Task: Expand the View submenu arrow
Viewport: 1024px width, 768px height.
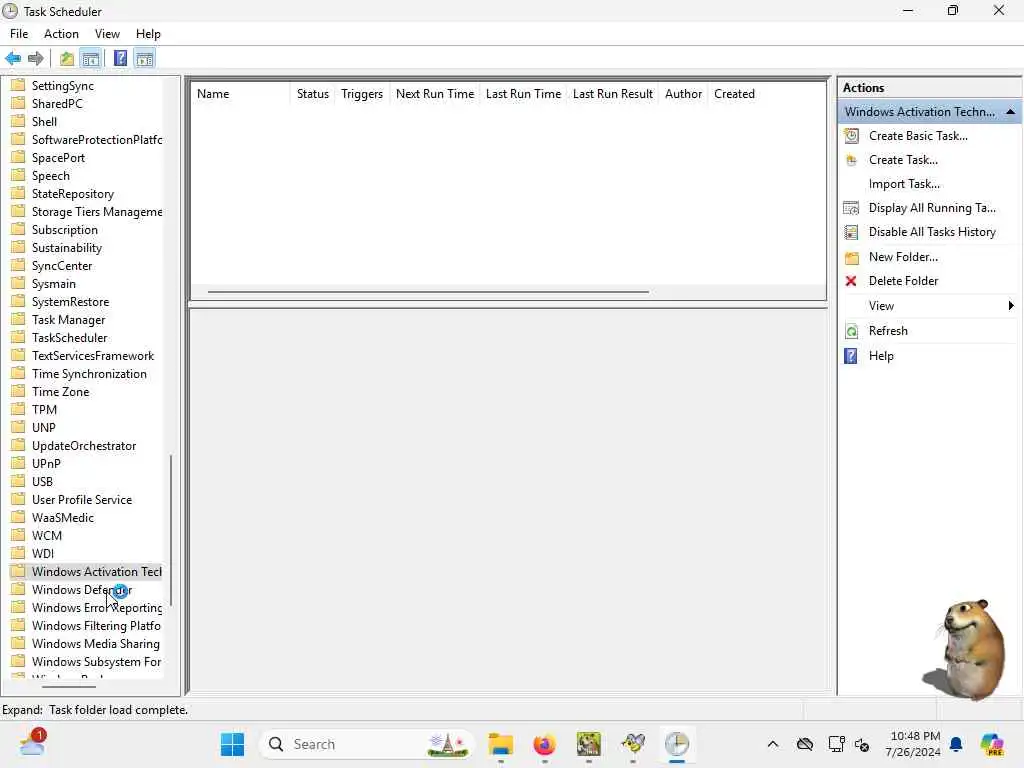Action: point(1011,306)
